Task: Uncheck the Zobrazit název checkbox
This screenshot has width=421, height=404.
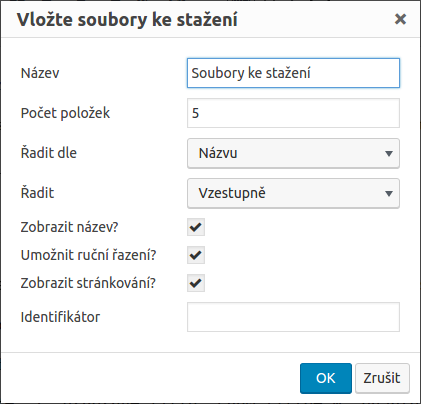Action: 196,227
